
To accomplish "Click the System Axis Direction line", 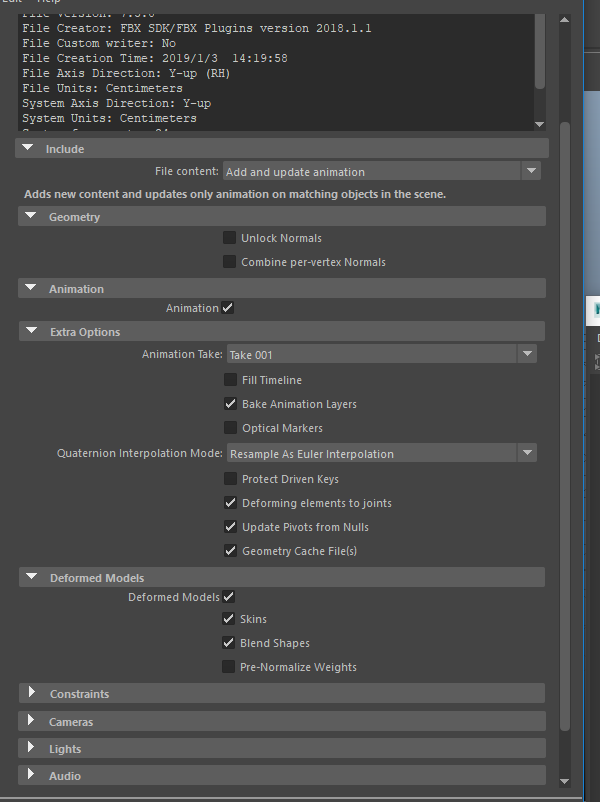I will pos(117,103).
